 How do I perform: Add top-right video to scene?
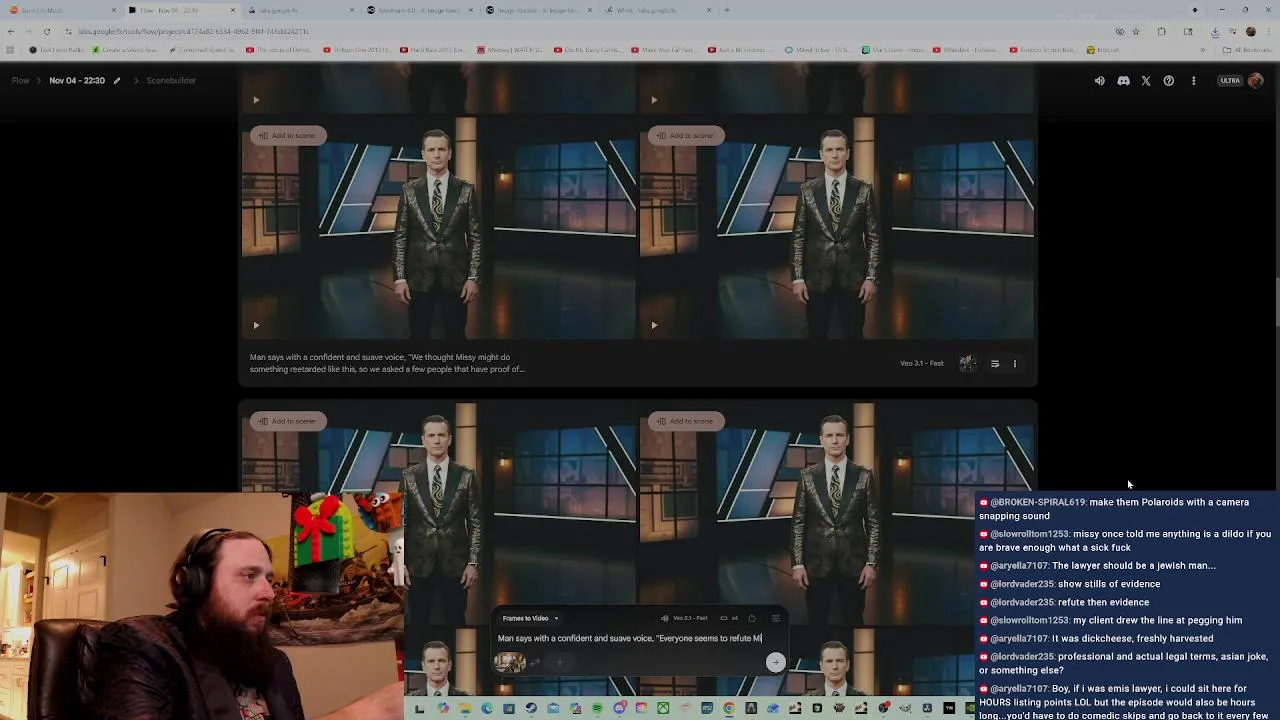[685, 135]
